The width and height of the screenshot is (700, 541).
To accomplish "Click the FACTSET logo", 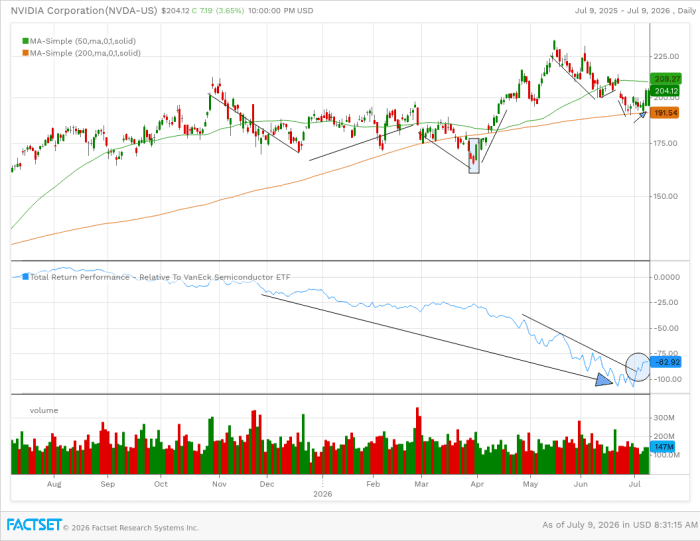I will click(x=34, y=525).
